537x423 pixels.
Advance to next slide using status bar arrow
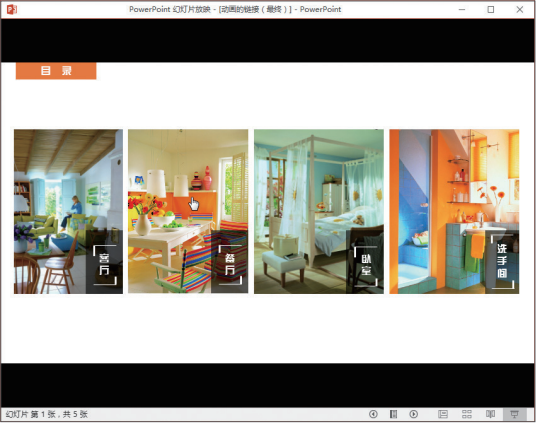pyautogui.click(x=413, y=414)
